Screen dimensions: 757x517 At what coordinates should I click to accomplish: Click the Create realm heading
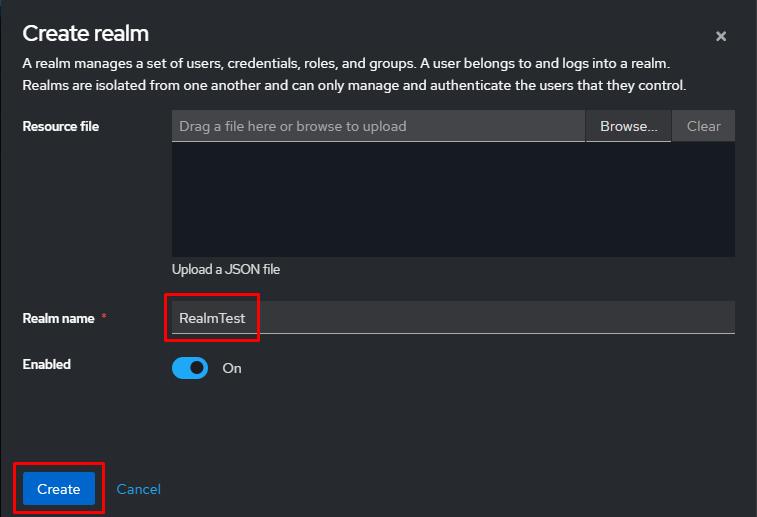click(86, 33)
